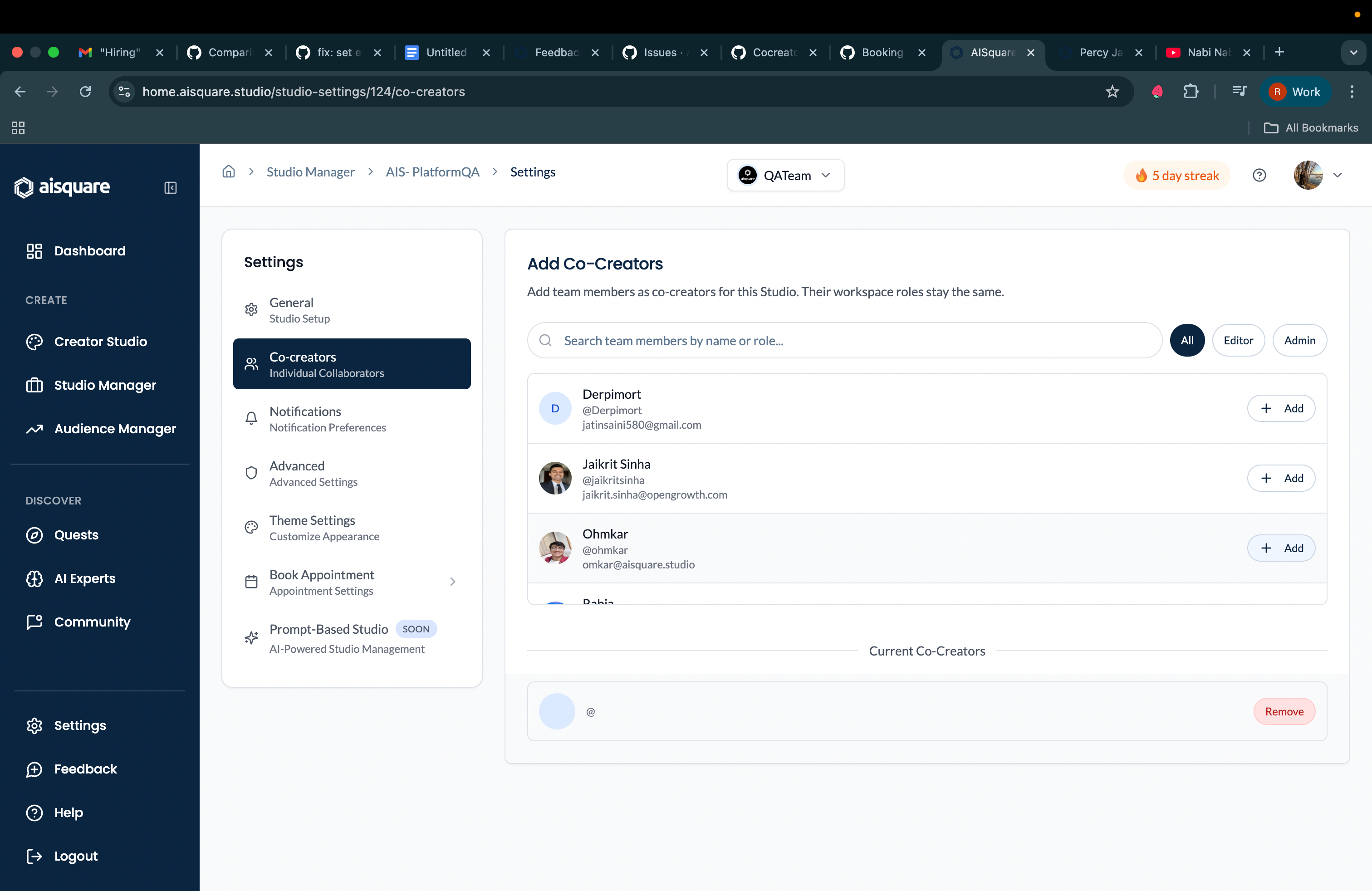Click the AI Experts brain icon
This screenshot has height=891, width=1372.
point(34,578)
